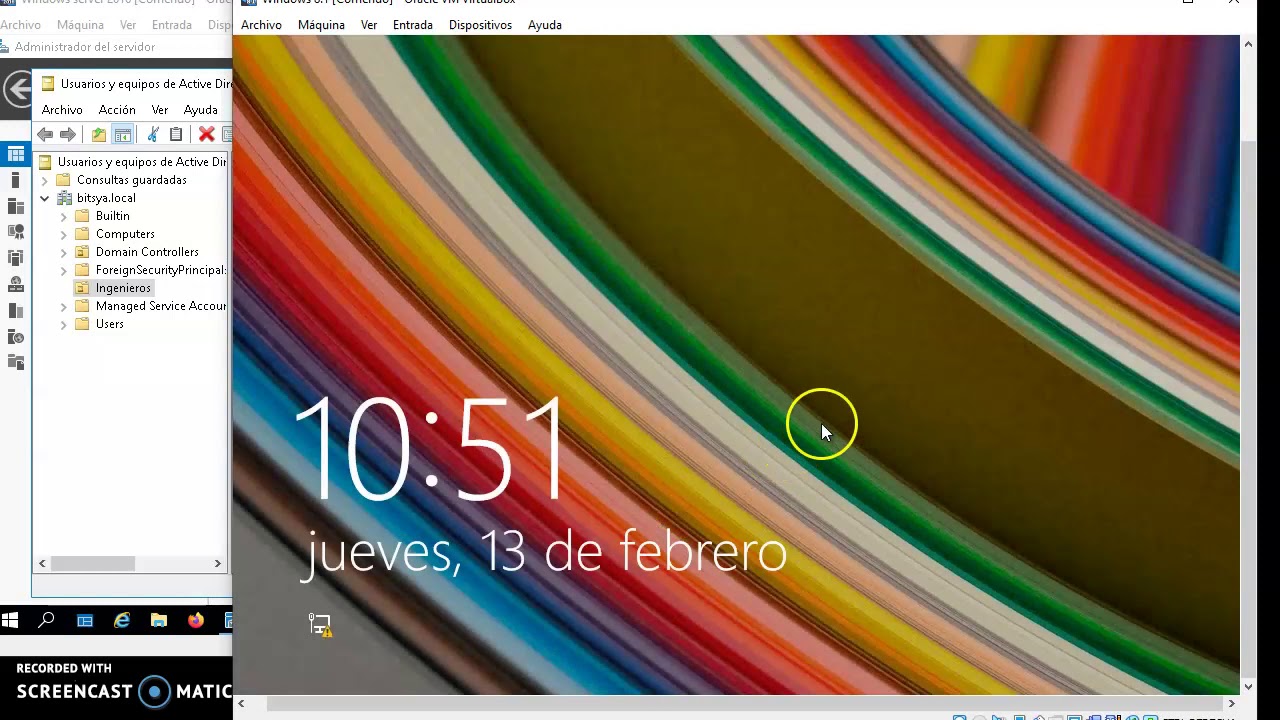
Task: Select Managed Service Accounts folder
Action: (161, 306)
